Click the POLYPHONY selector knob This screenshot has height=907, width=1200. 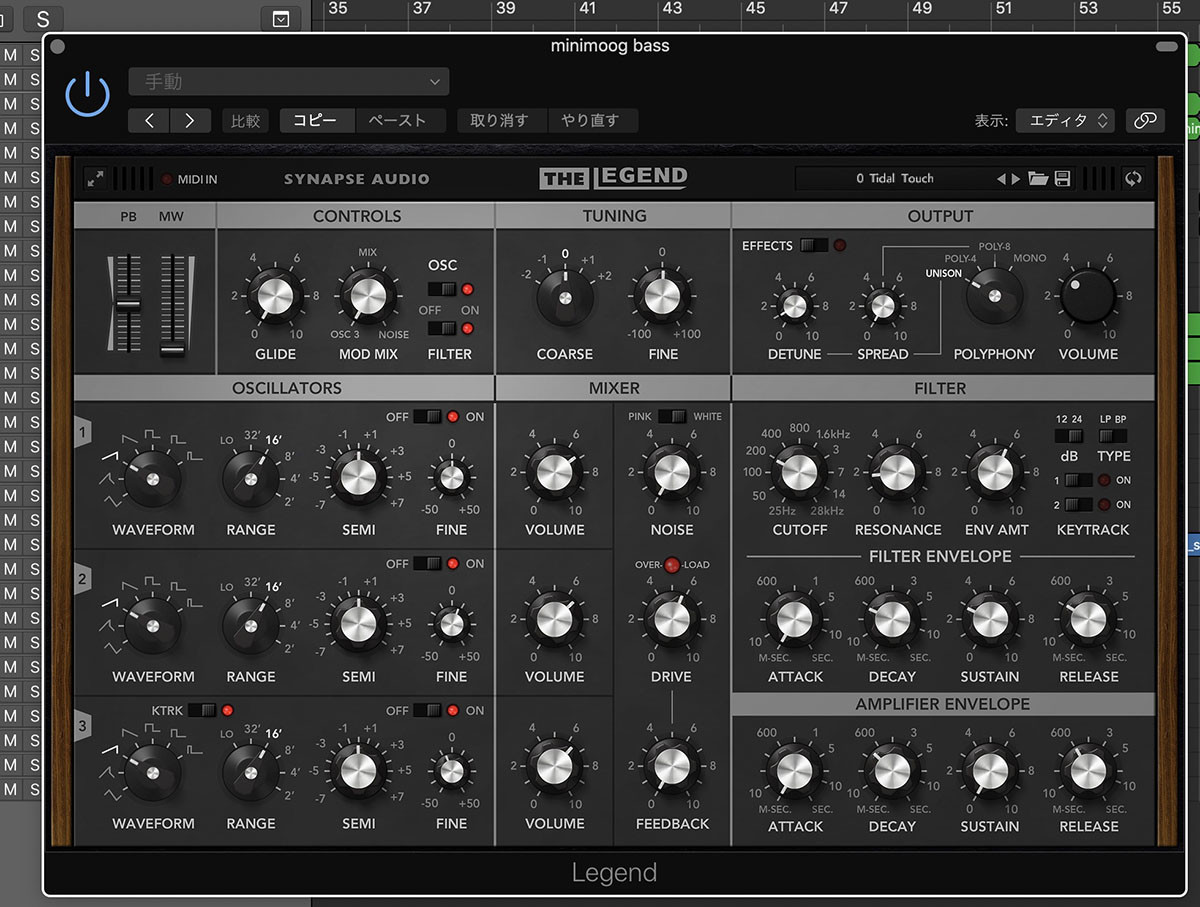coord(993,297)
